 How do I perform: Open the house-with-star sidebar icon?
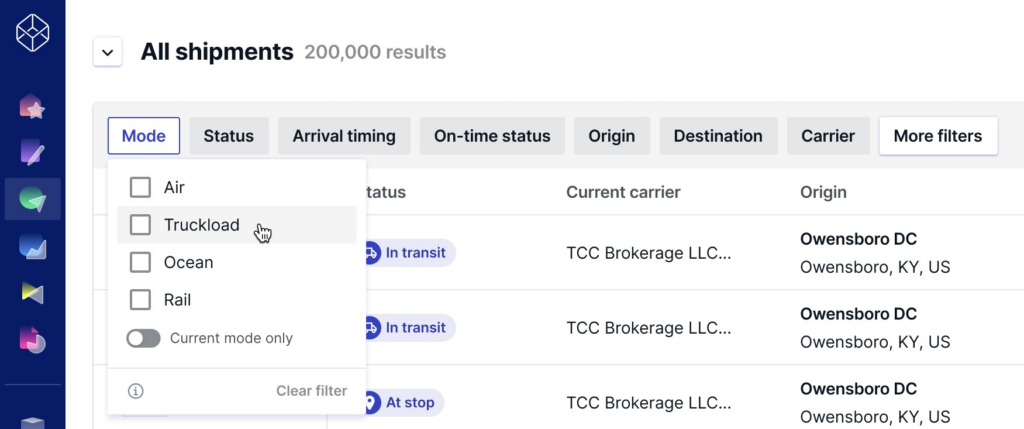[33, 107]
